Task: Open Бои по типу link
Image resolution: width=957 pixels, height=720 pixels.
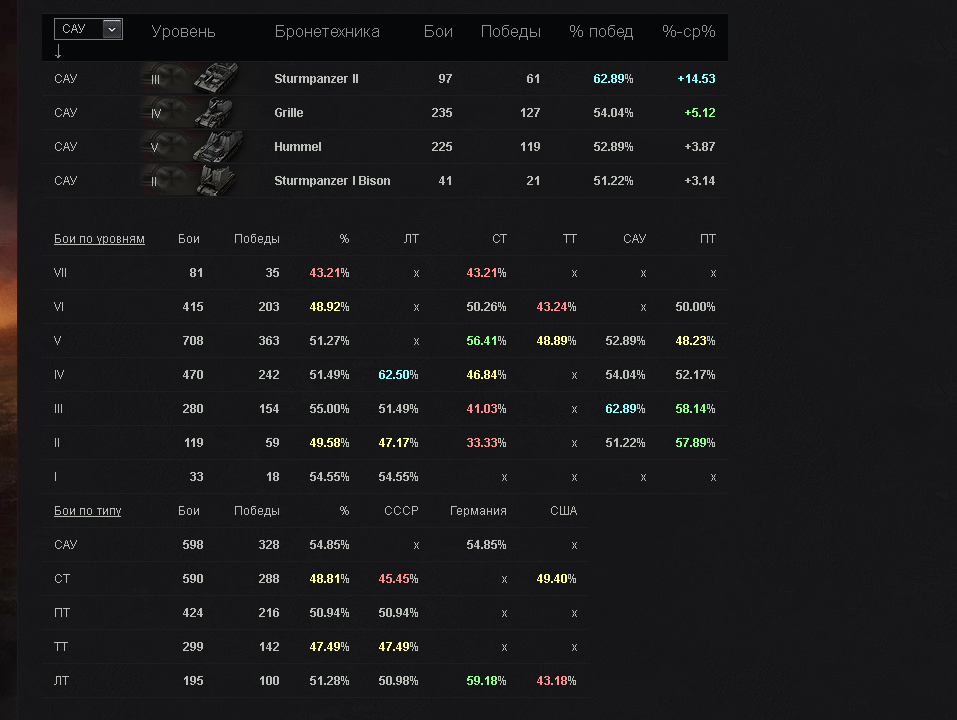Action: (x=87, y=511)
